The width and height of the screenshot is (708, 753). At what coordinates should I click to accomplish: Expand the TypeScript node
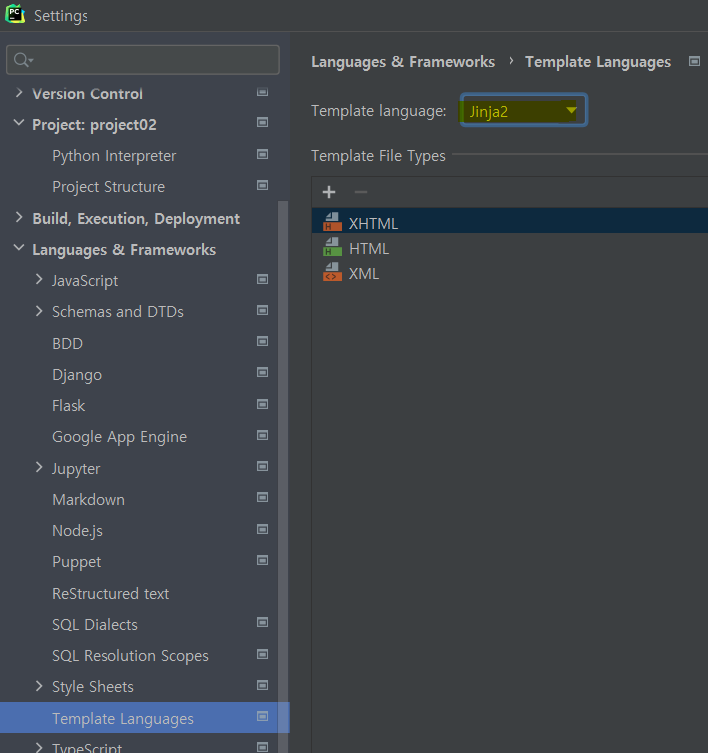pos(39,747)
